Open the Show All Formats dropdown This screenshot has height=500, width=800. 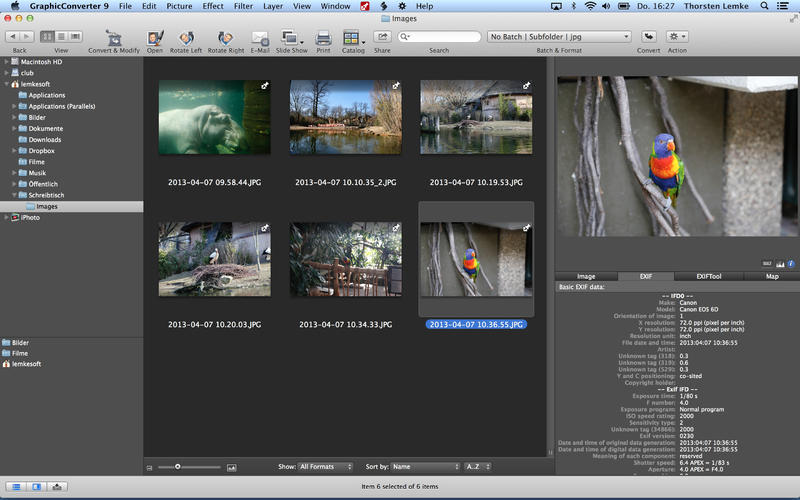pos(326,467)
